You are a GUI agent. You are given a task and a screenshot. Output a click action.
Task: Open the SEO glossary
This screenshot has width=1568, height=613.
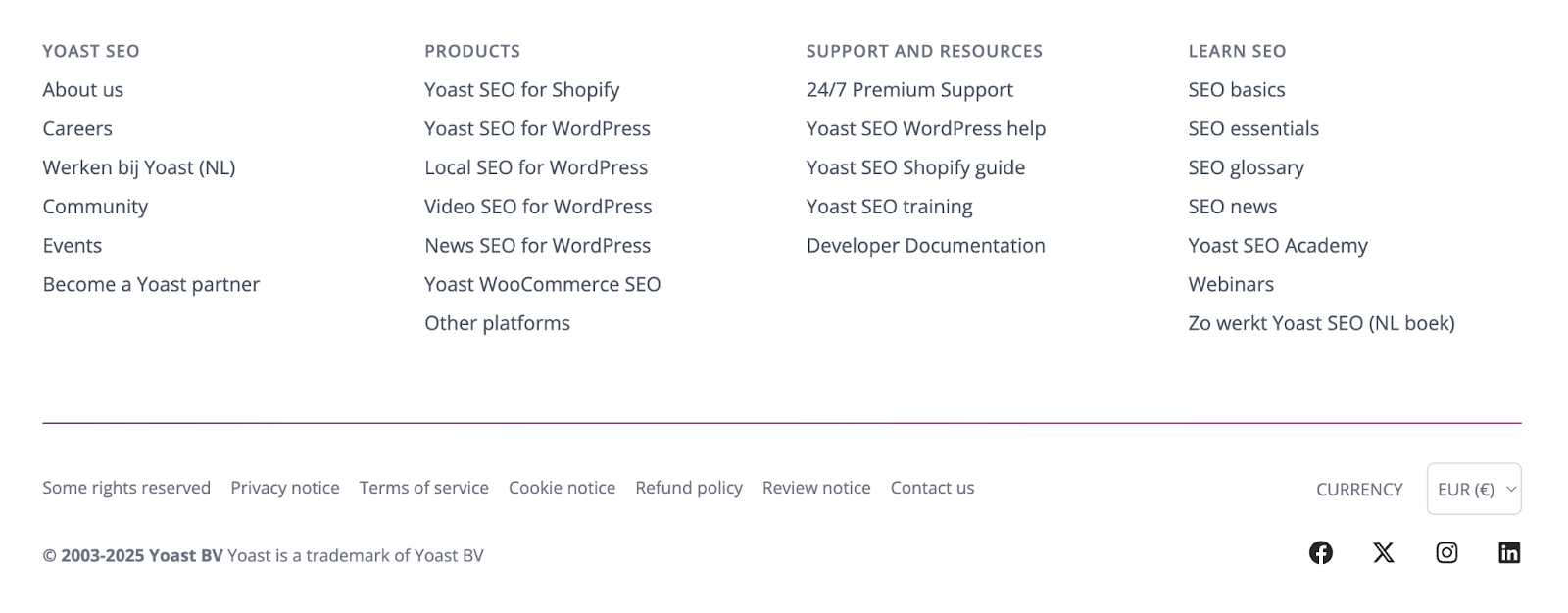click(x=1246, y=167)
